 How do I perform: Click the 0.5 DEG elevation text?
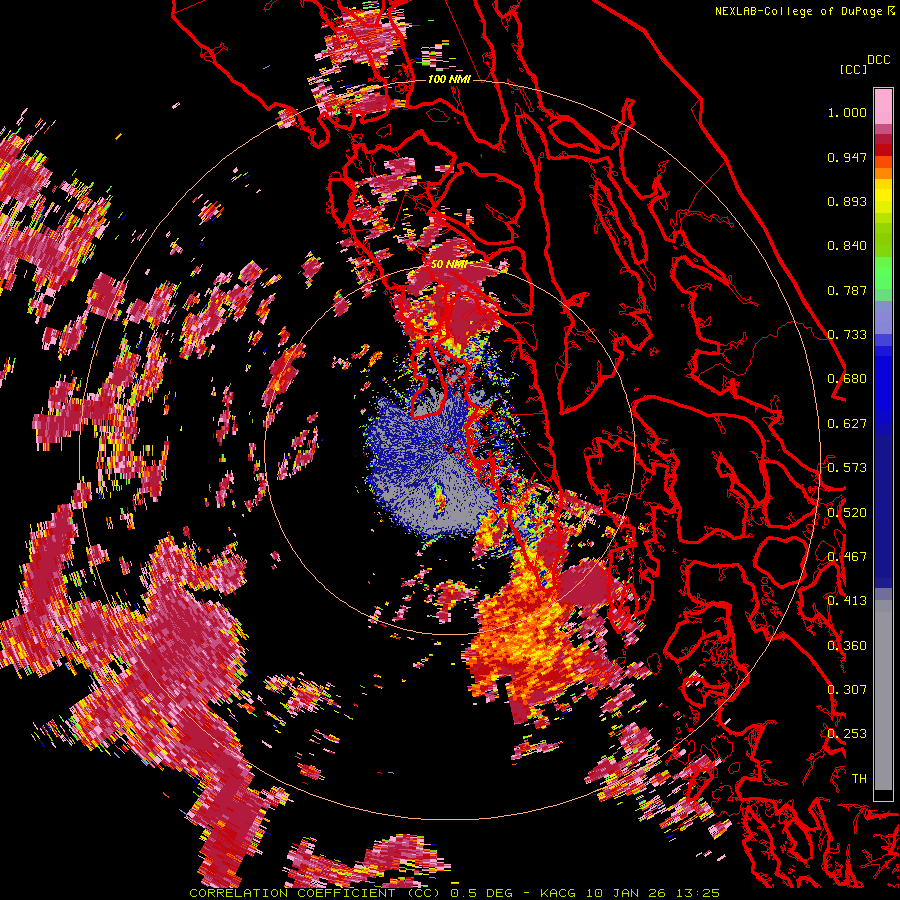pyautogui.click(x=484, y=893)
